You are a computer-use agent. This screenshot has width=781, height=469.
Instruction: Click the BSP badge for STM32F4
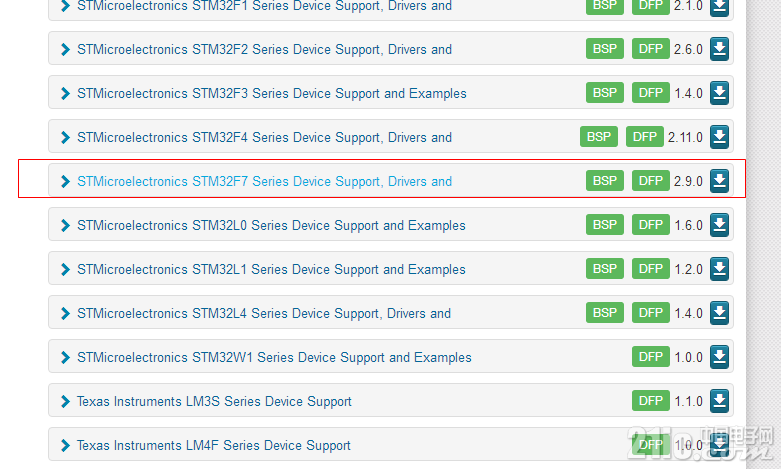pos(599,136)
